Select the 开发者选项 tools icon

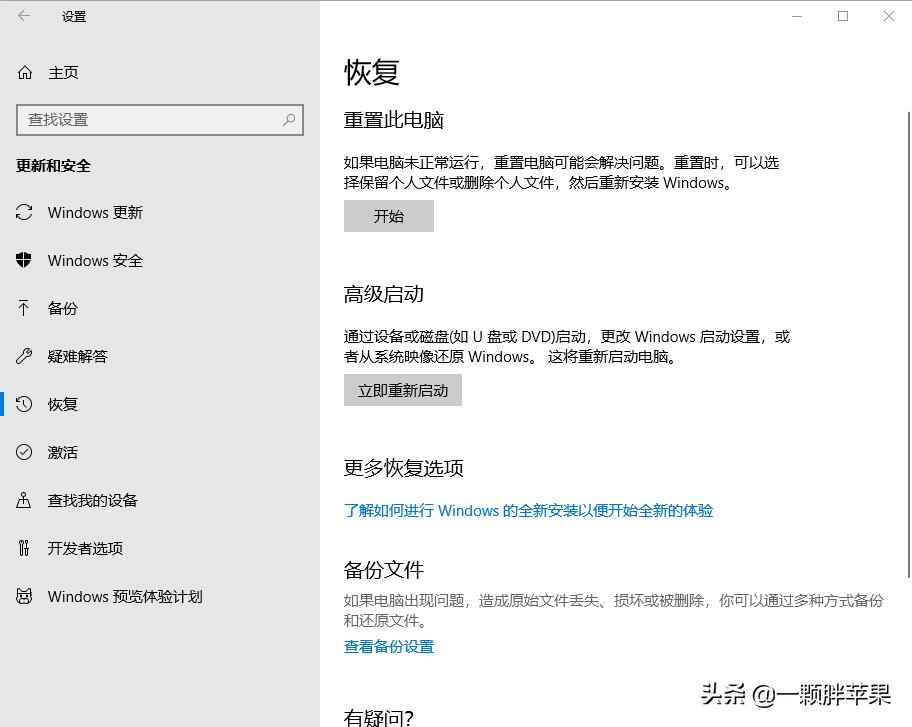[25, 549]
